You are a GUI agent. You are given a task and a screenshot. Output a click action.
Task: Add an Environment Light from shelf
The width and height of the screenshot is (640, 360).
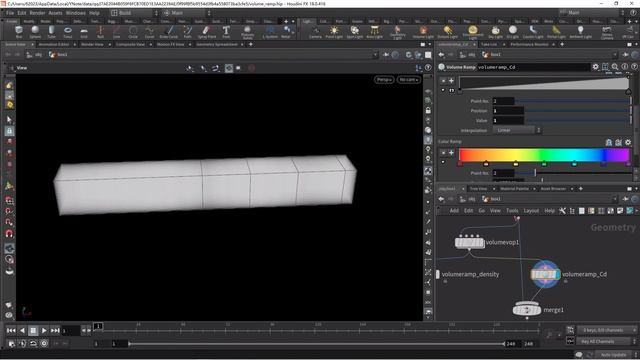coord(473,31)
